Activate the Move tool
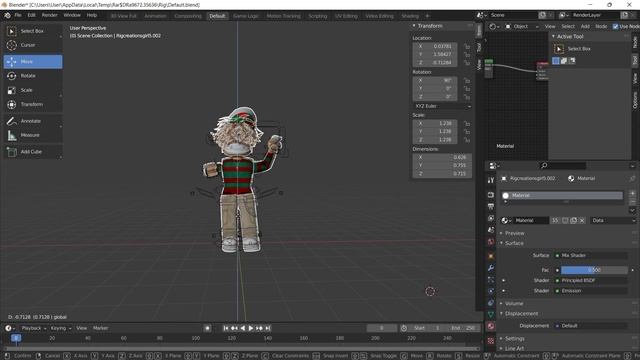 pyautogui.click(x=33, y=62)
